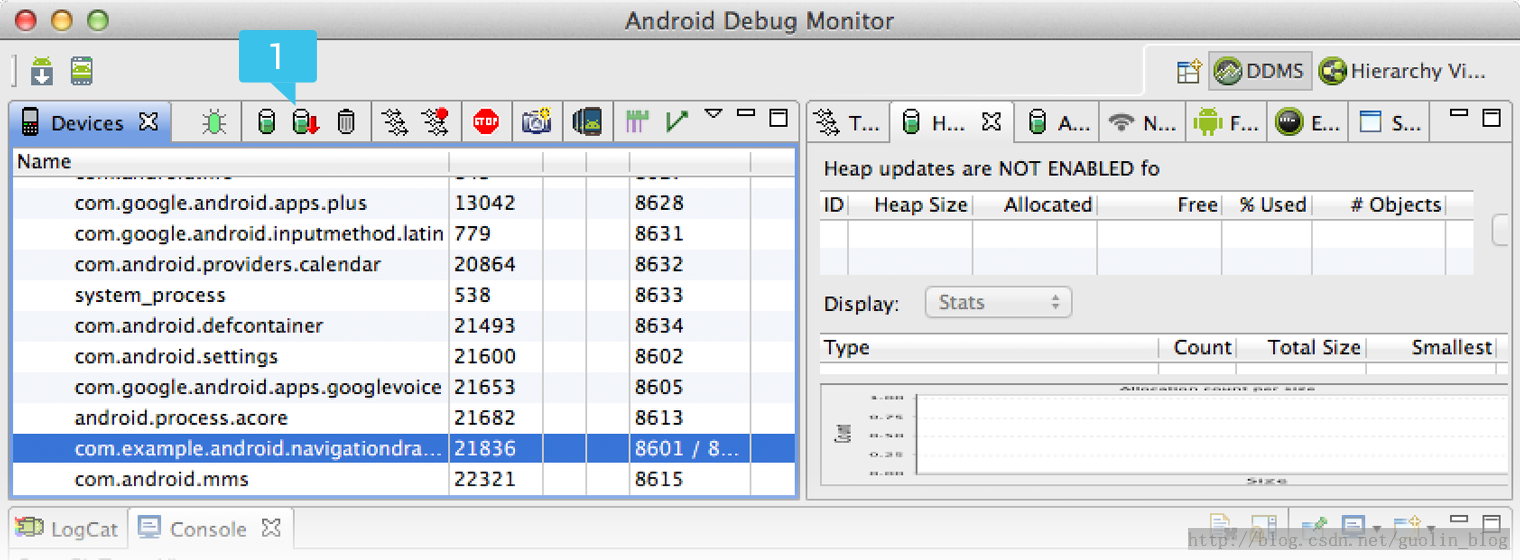Select com.android.providers.calendar process
The width and height of the screenshot is (1520, 560).
pyautogui.click(x=404, y=265)
